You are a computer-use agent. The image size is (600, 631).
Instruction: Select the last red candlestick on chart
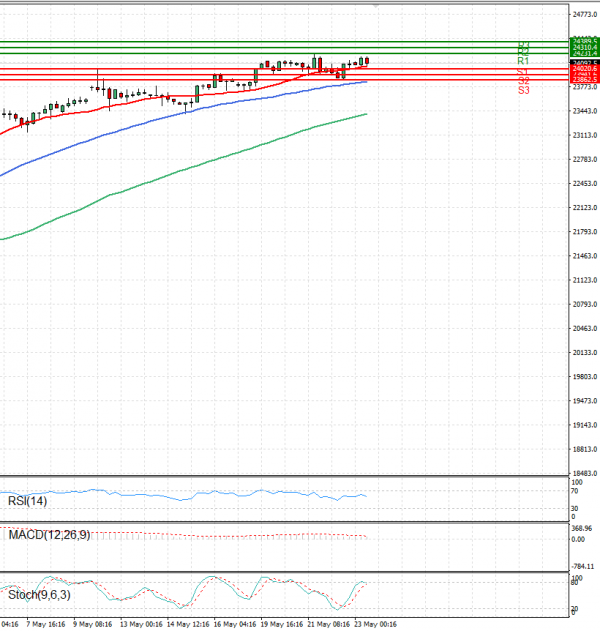(x=367, y=61)
